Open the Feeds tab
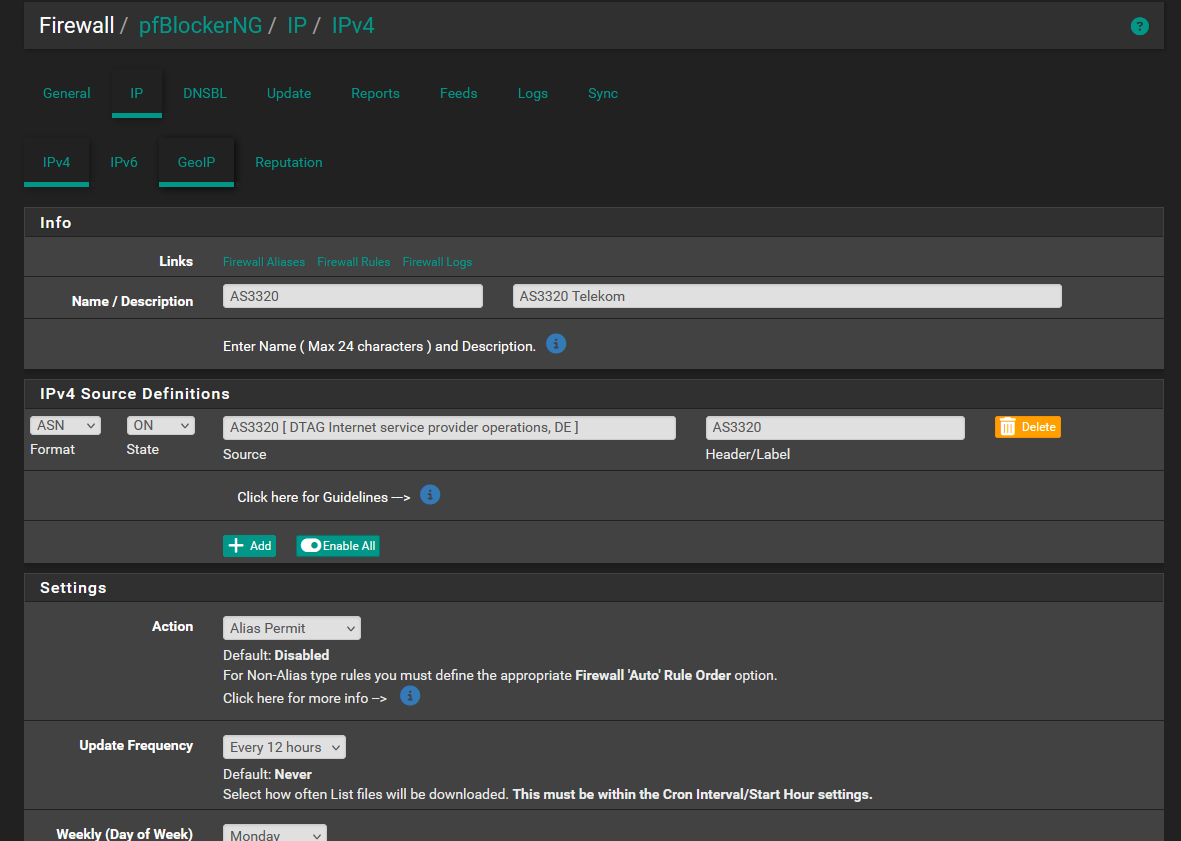Viewport: 1181px width, 841px height. [x=458, y=93]
